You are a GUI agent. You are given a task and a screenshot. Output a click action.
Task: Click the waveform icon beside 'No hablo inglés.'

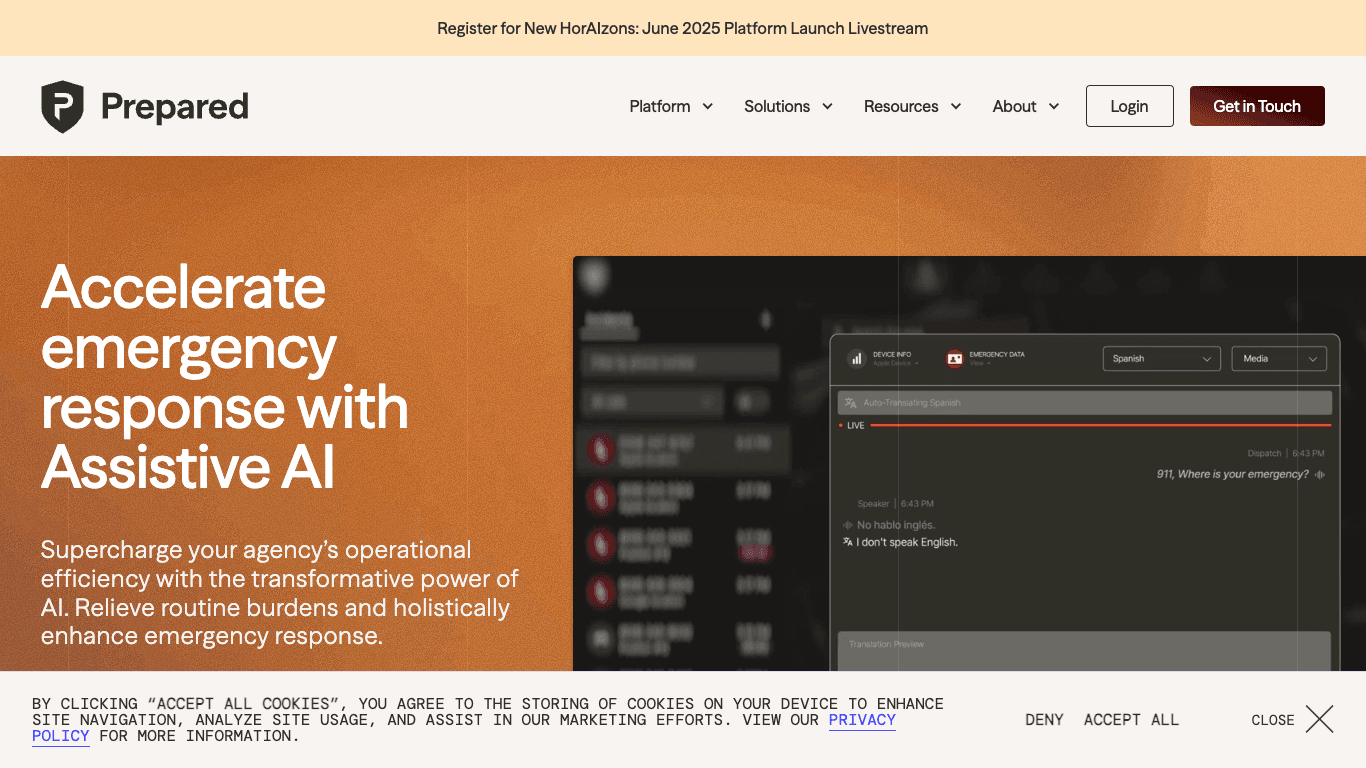pyautogui.click(x=848, y=525)
